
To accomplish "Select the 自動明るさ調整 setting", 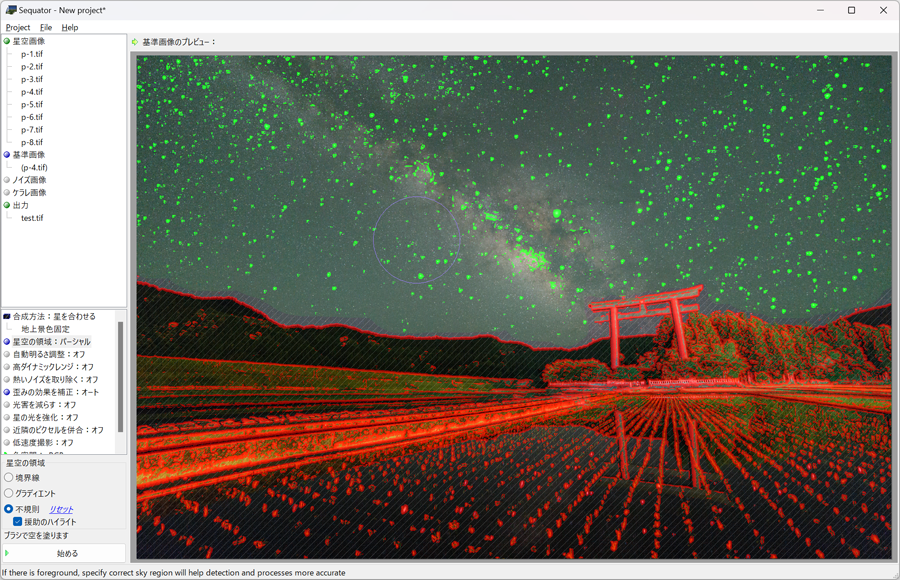I will tap(49, 354).
